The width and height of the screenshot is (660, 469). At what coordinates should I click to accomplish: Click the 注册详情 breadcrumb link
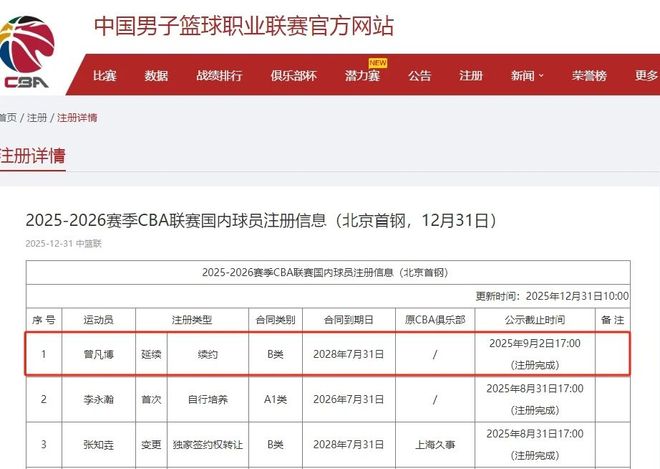[77, 118]
